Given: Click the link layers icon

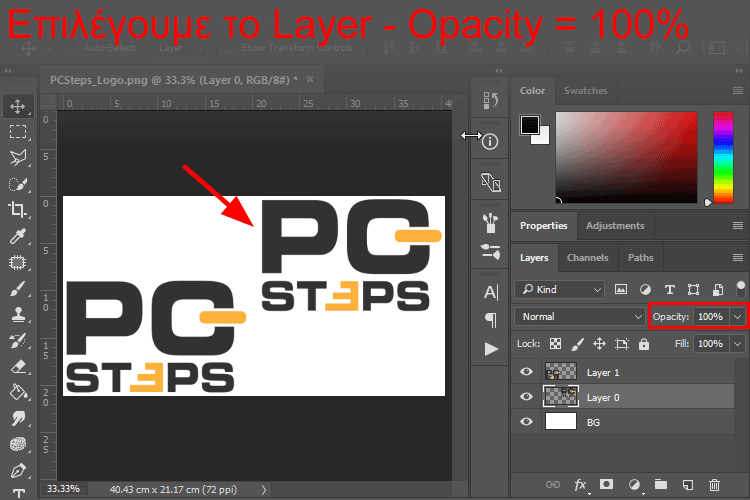Looking at the screenshot, I should (553, 485).
